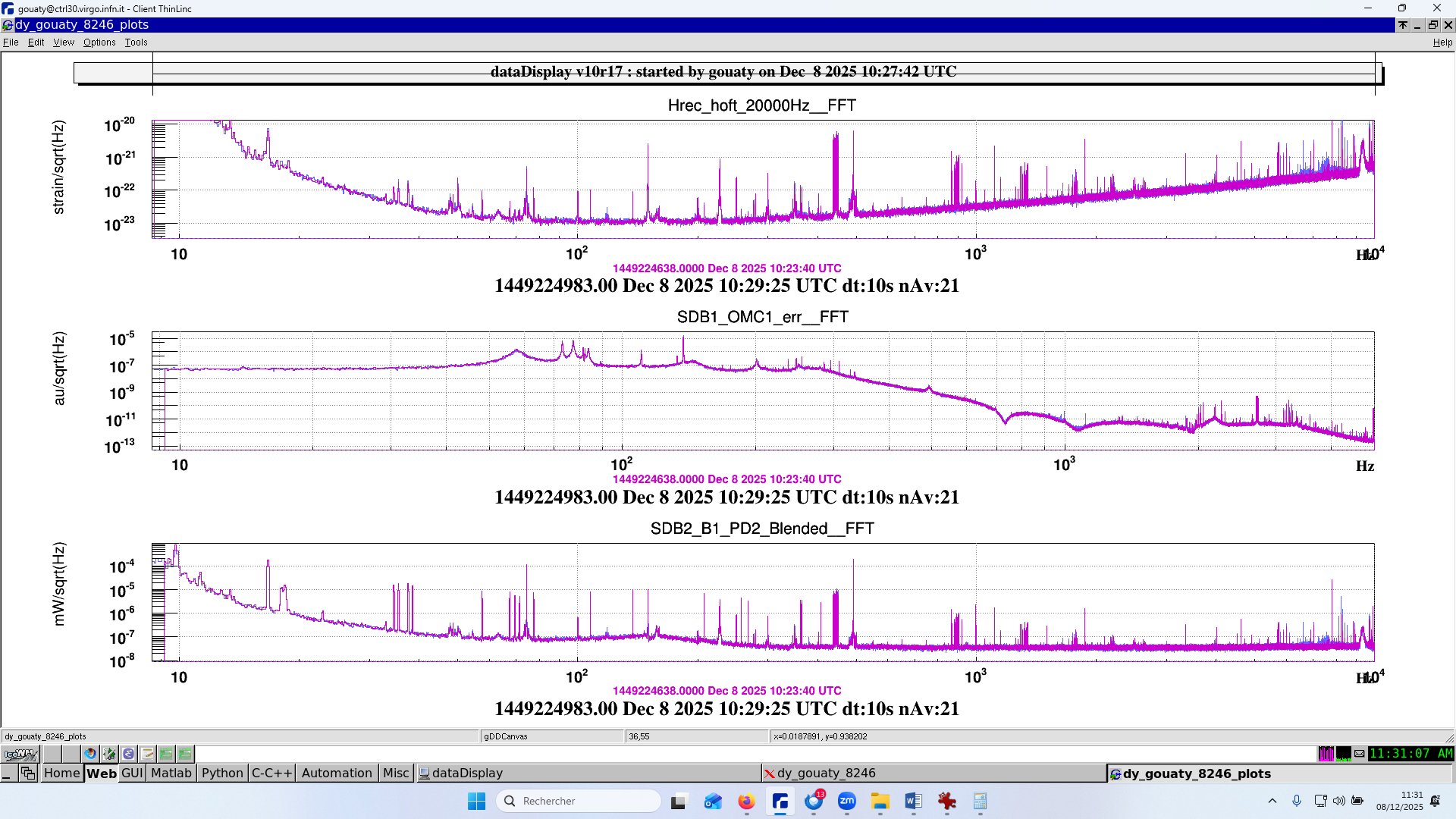Toggle the speaker volume tray icon

point(1338,801)
